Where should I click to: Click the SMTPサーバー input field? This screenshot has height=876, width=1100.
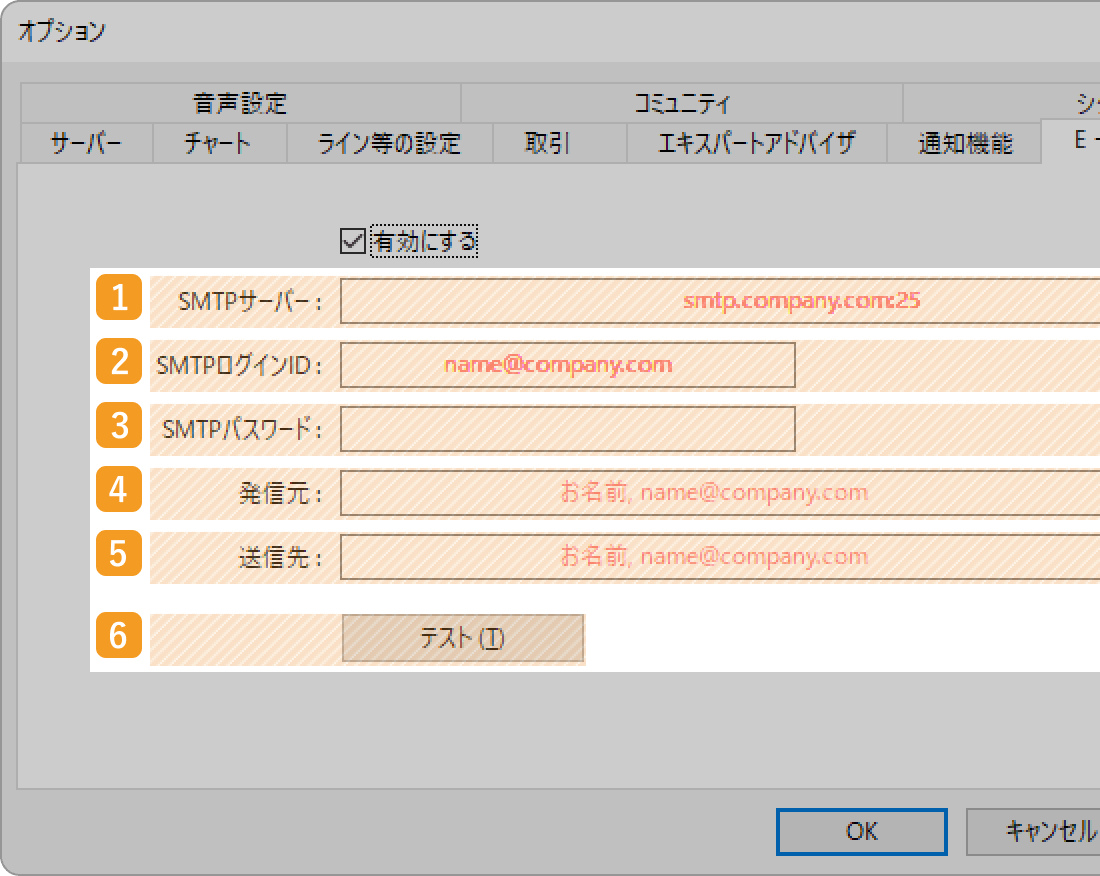720,301
